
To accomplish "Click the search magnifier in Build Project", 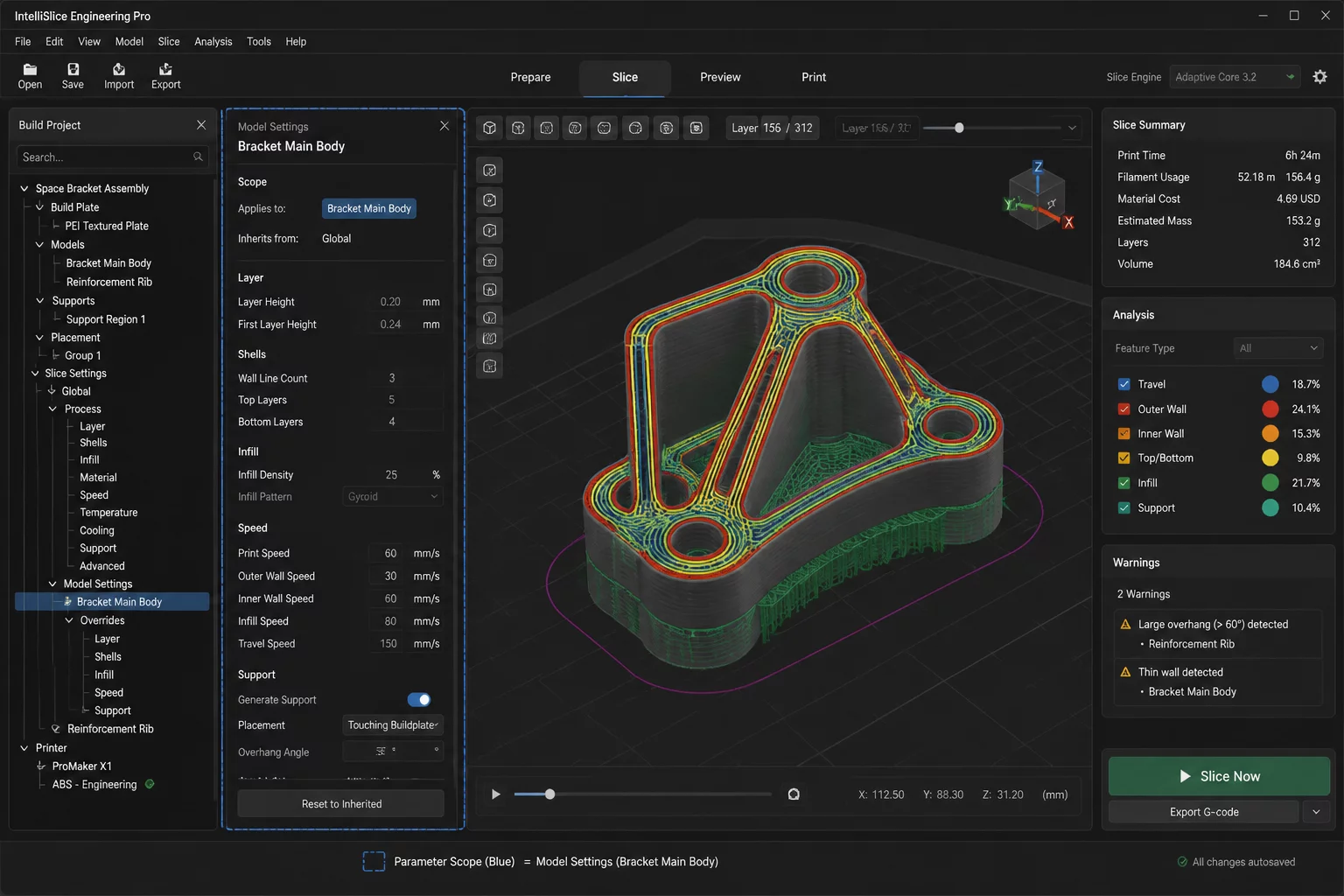I will point(198,157).
